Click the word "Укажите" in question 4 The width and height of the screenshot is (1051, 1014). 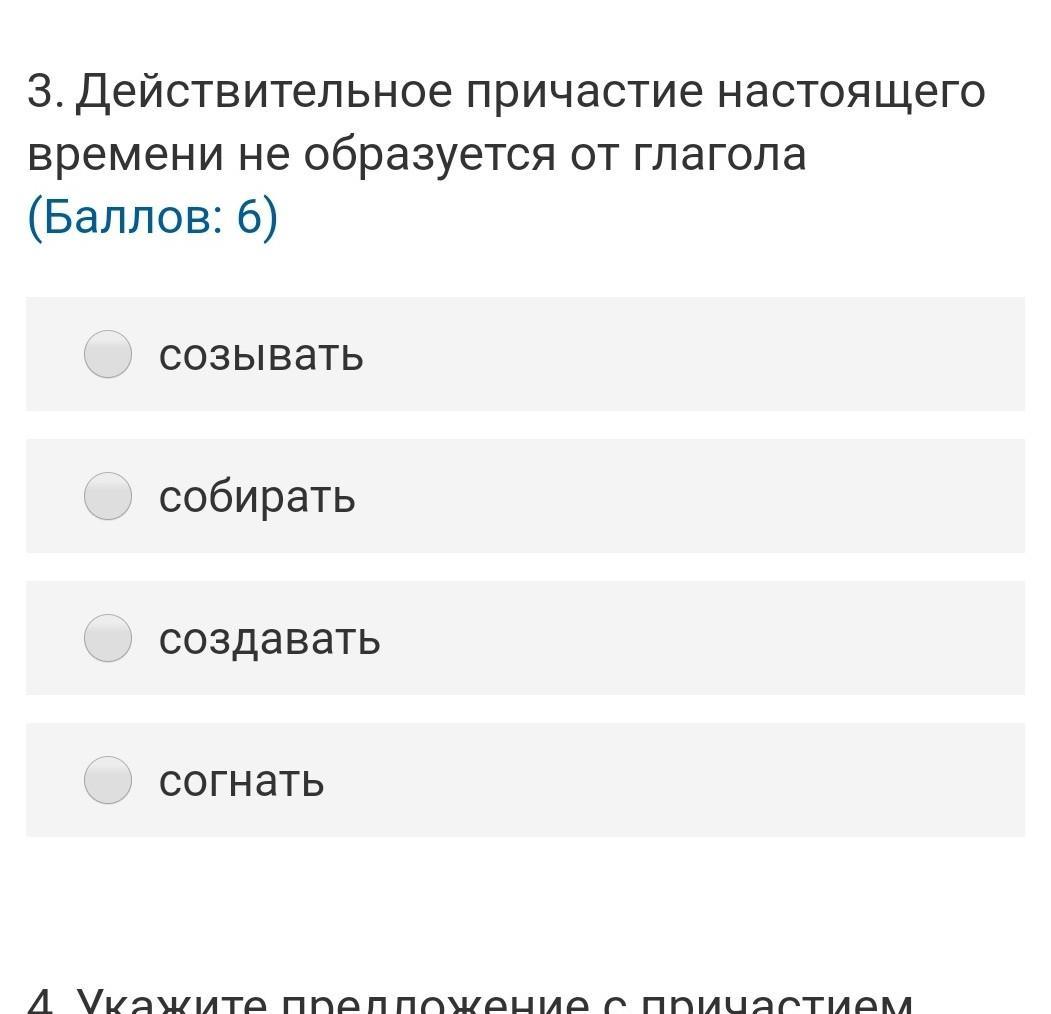172,1001
